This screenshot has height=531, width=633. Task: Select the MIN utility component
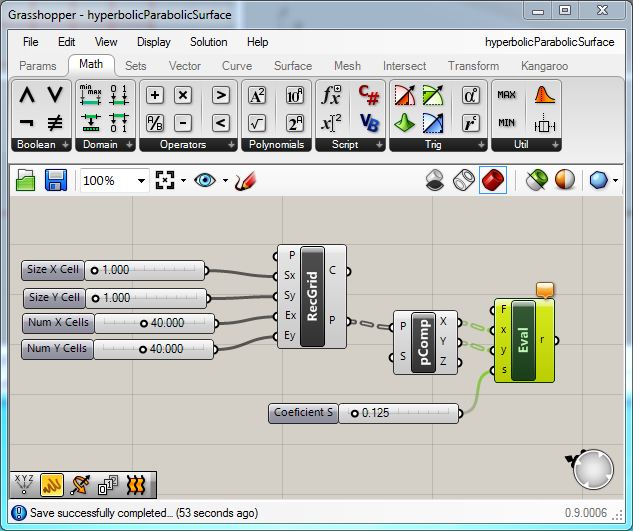(x=507, y=122)
